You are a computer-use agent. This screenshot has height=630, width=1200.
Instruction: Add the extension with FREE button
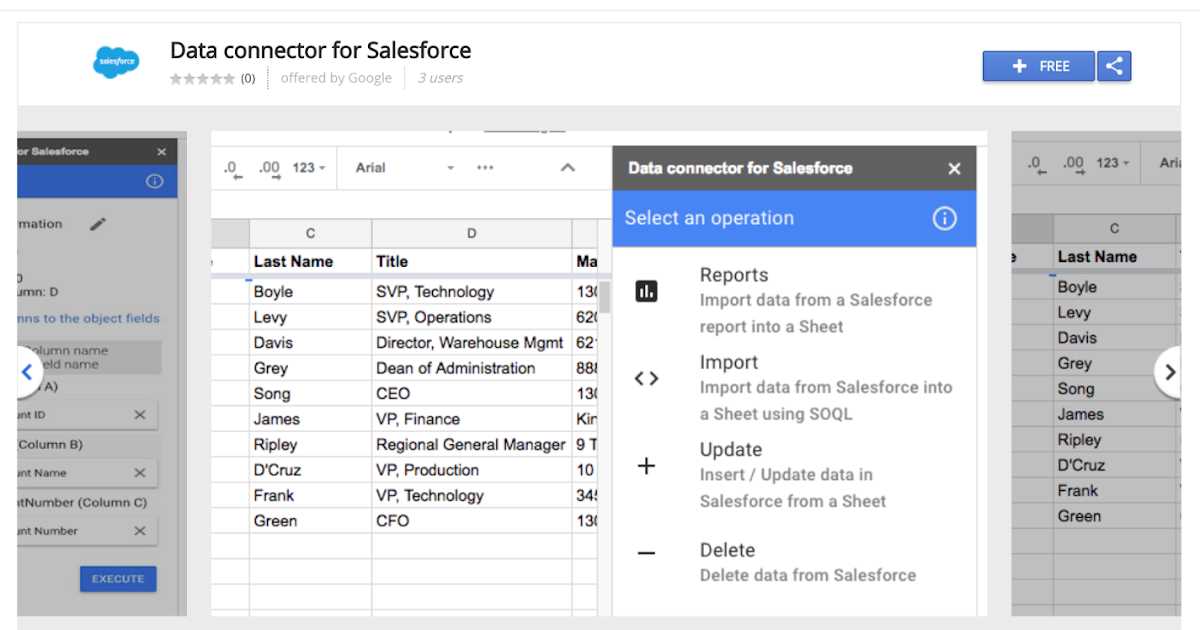tap(1039, 66)
